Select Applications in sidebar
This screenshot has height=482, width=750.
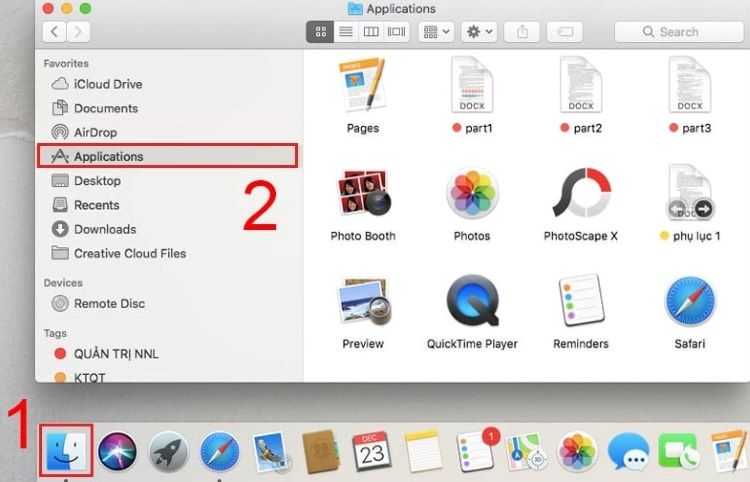[167, 156]
